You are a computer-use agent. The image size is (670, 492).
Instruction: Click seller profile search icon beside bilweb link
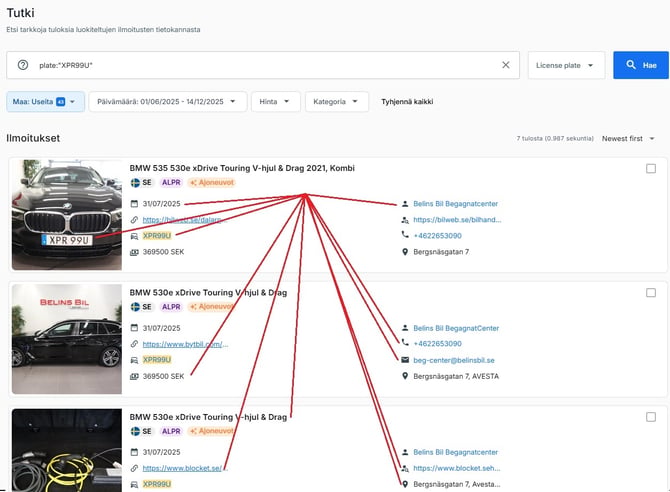tap(405, 220)
